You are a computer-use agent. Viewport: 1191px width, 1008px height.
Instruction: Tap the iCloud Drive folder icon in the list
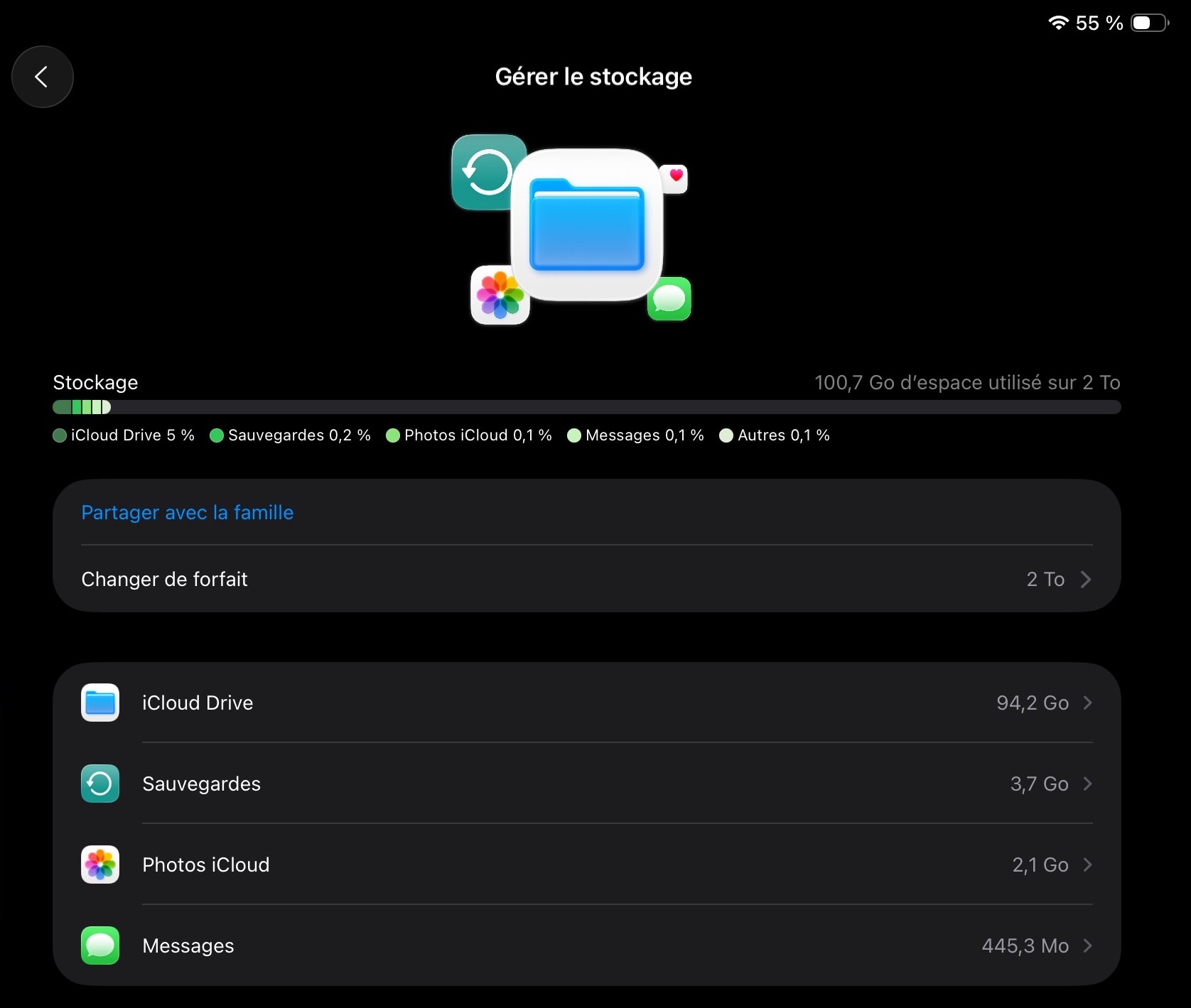coord(100,703)
